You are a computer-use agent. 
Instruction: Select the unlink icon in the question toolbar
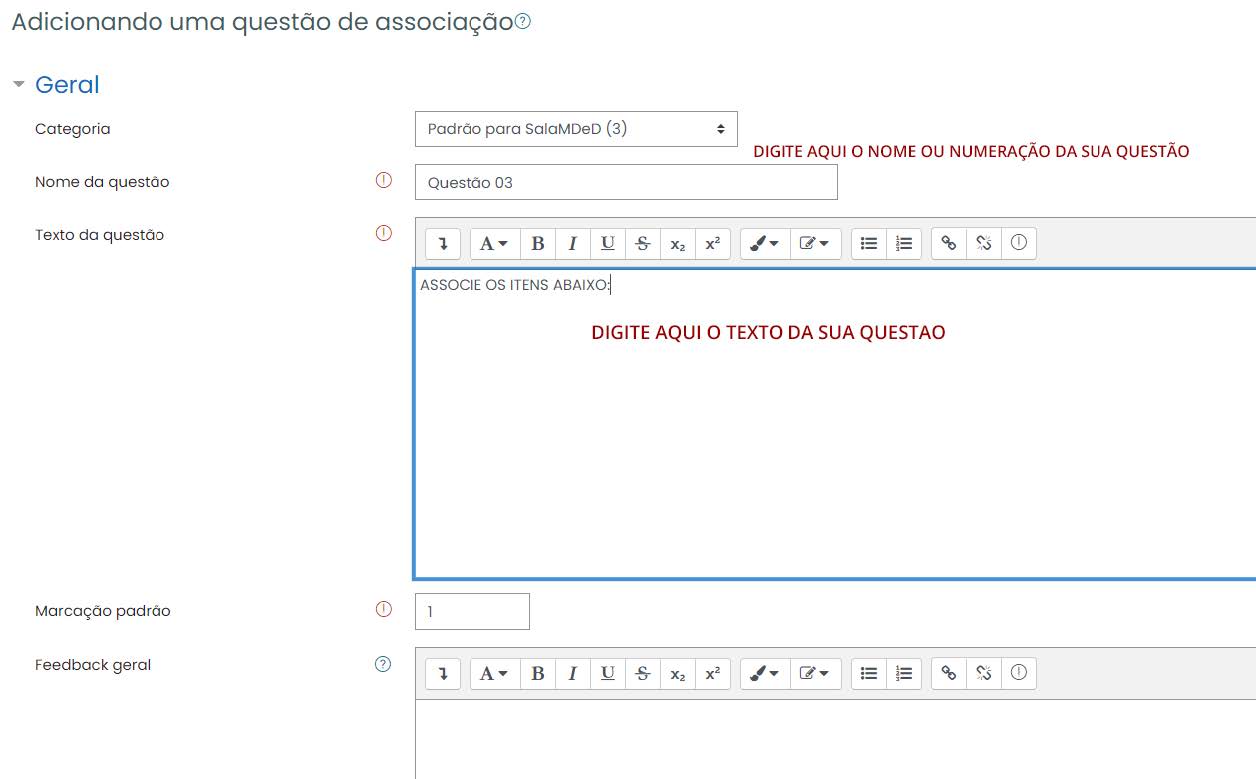point(984,243)
